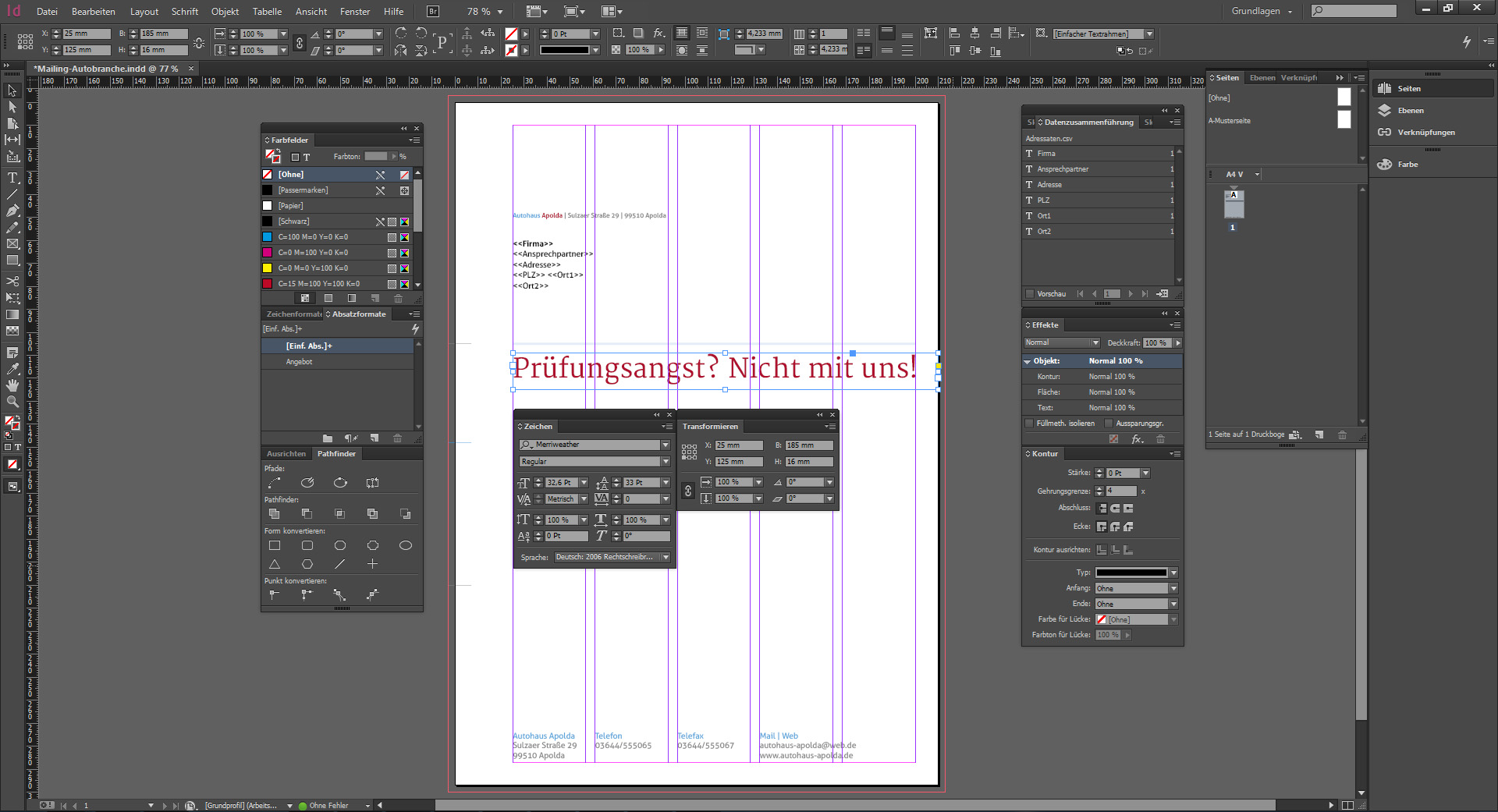Open the Merriweather font family dropdown
1498x812 pixels.
coord(665,445)
